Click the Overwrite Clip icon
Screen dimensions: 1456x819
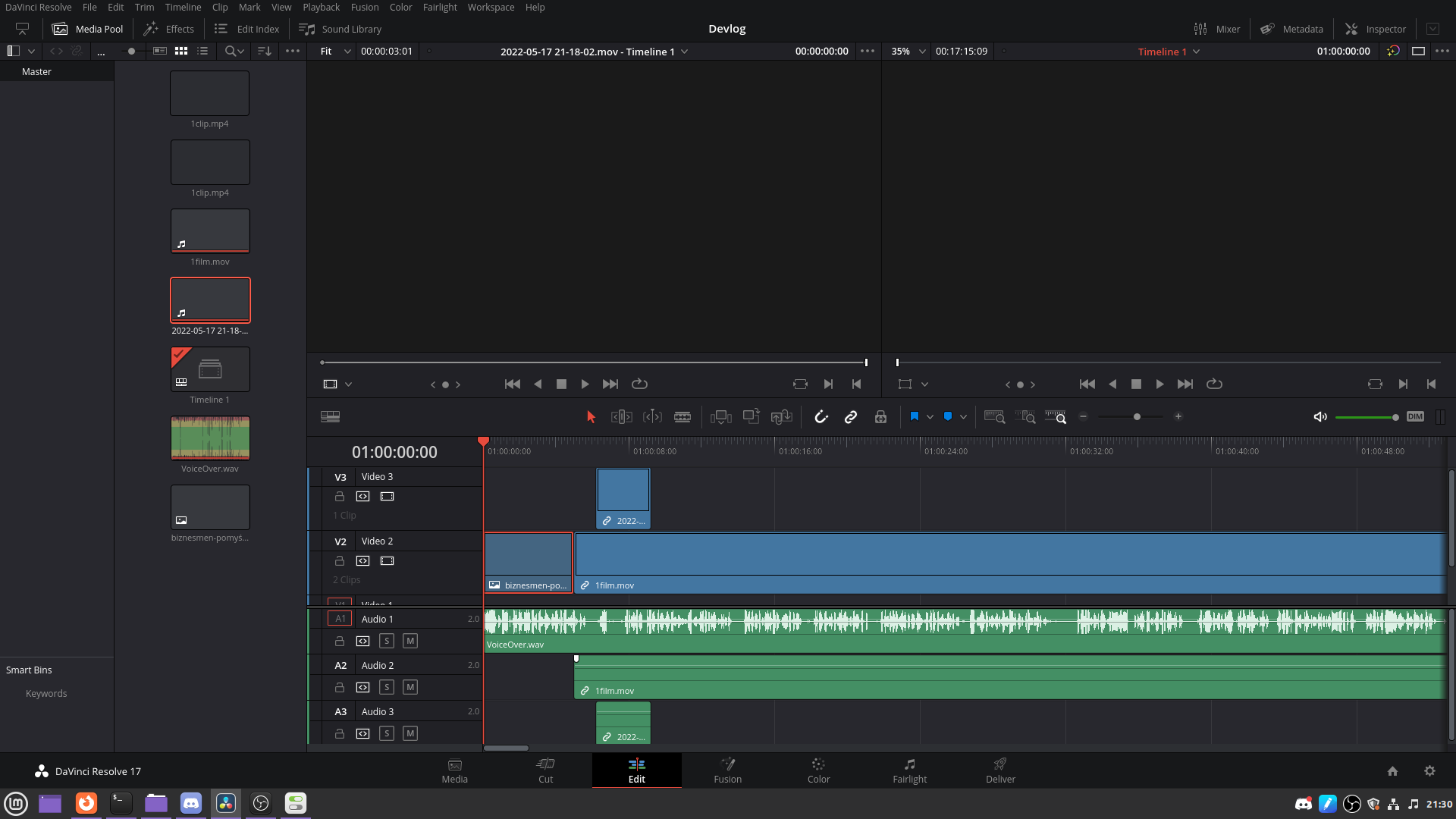pyautogui.click(x=751, y=416)
